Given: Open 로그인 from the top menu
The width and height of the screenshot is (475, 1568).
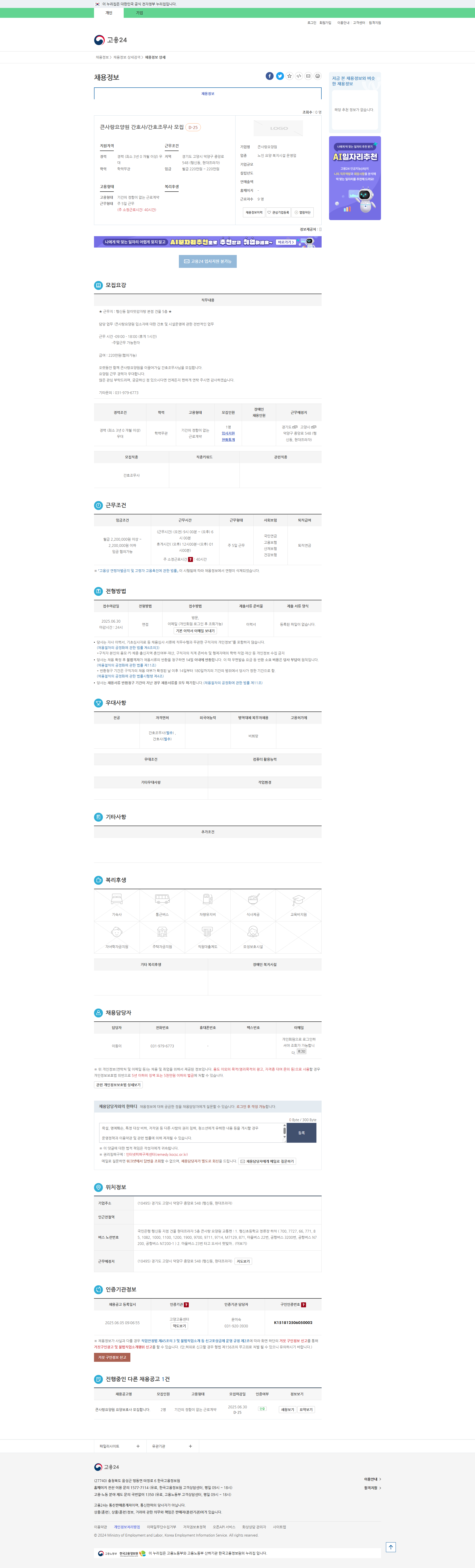Looking at the screenshot, I should (x=311, y=23).
